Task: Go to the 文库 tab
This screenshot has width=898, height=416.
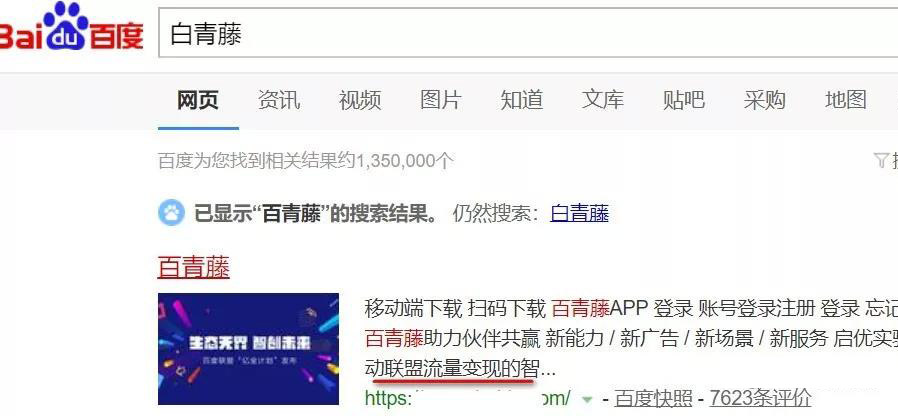Action: pyautogui.click(x=602, y=100)
